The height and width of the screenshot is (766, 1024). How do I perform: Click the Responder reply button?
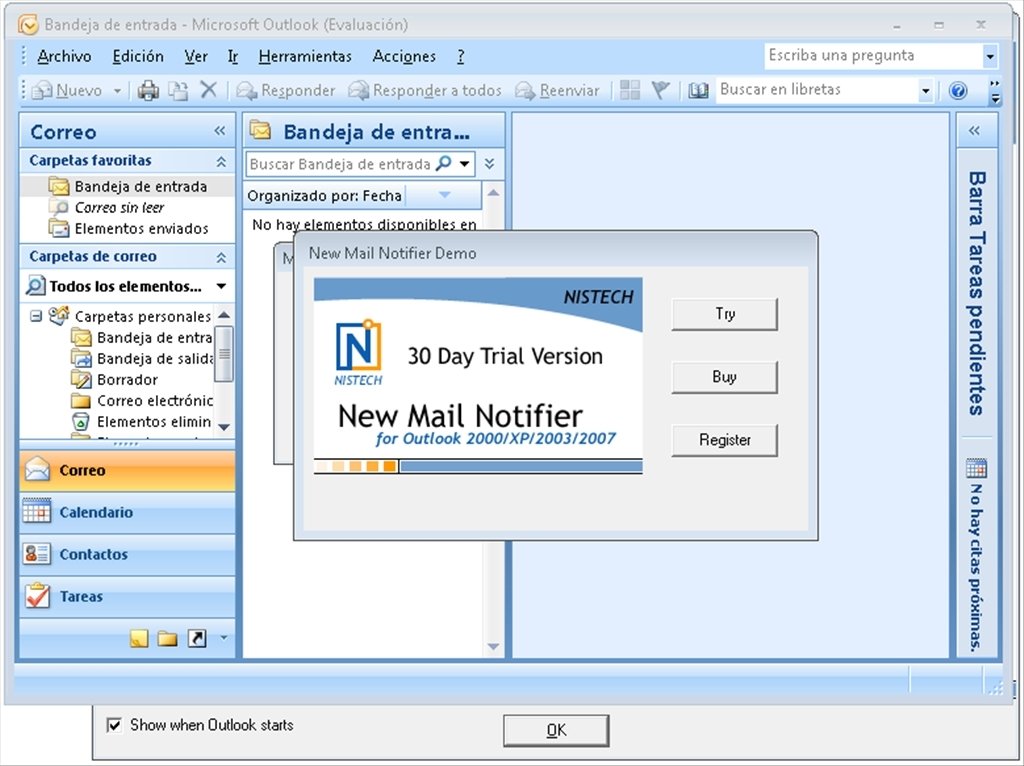(x=286, y=90)
